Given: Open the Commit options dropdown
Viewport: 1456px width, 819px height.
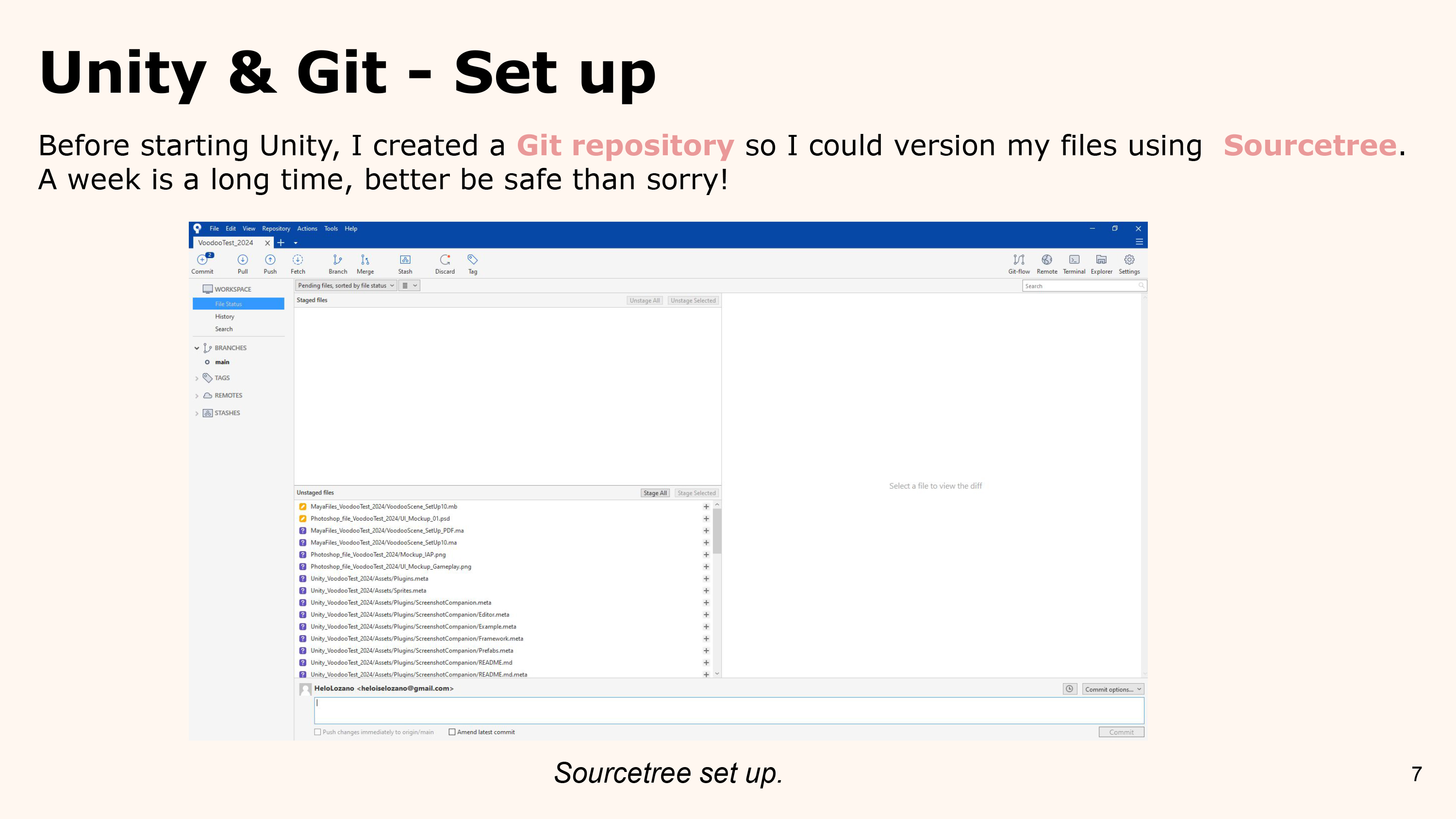Looking at the screenshot, I should (x=1112, y=689).
